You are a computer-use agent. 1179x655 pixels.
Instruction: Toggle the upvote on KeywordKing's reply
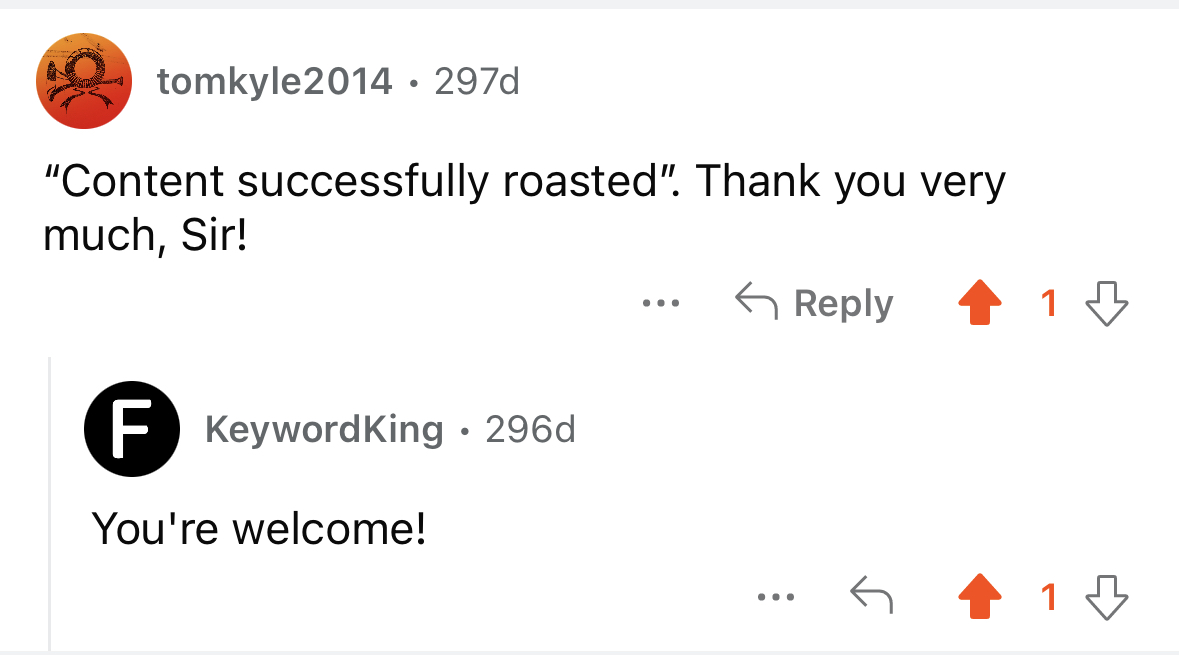point(980,596)
